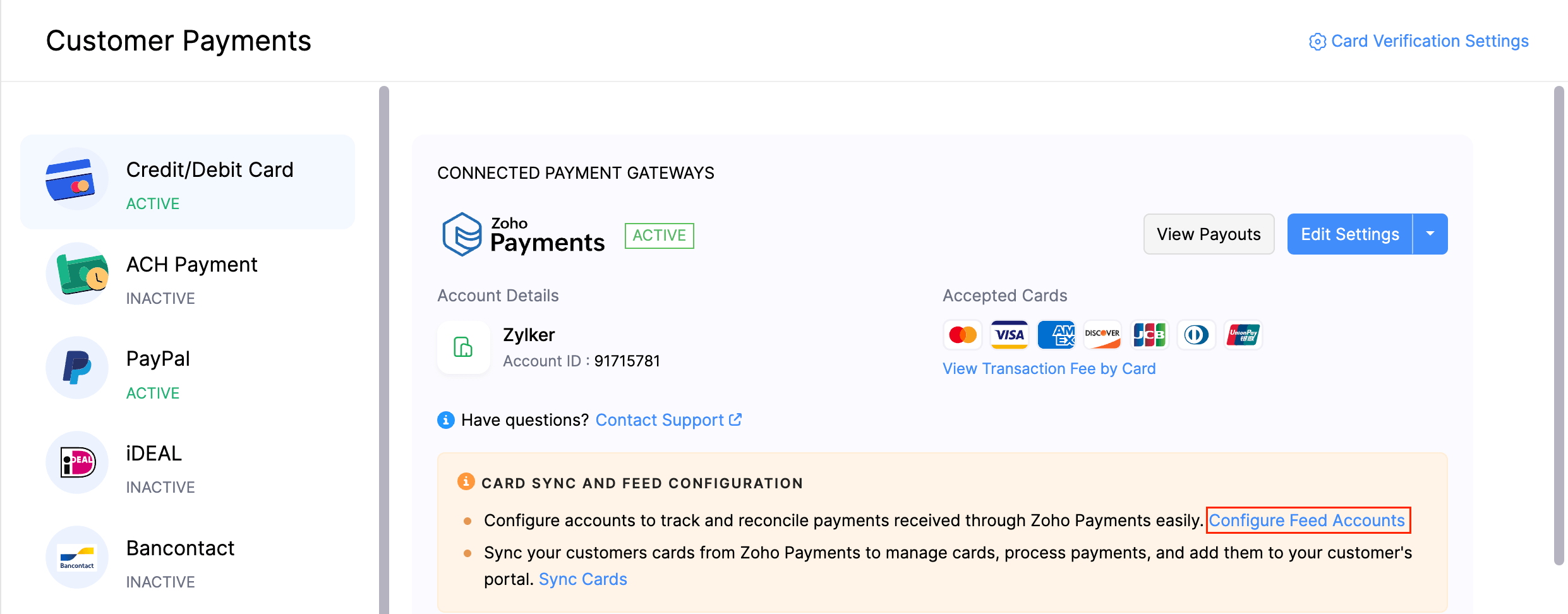
Task: Click the Zylker account document icon
Action: tap(463, 347)
